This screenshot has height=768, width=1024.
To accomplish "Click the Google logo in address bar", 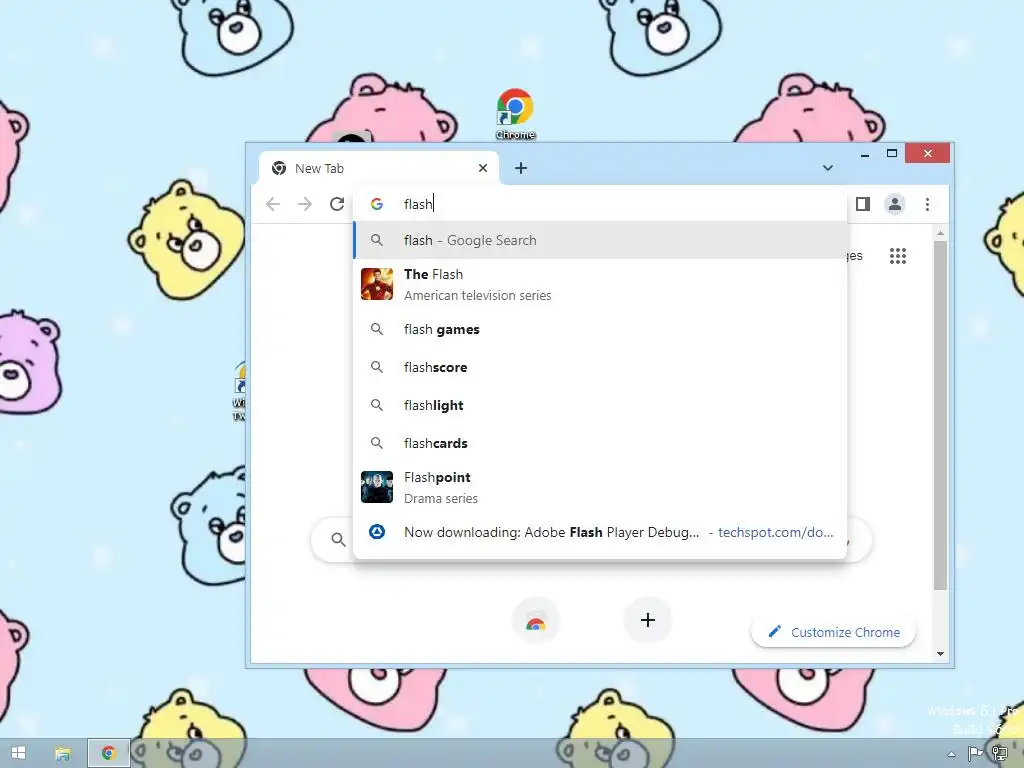I will (x=377, y=204).
